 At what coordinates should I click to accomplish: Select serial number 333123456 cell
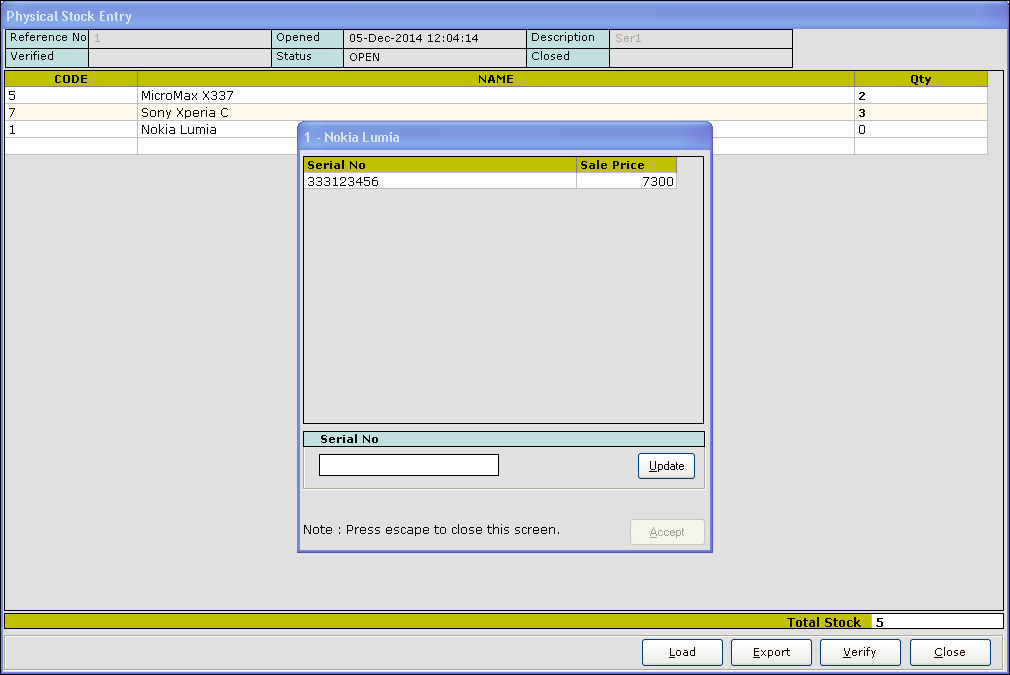pyautogui.click(x=440, y=181)
